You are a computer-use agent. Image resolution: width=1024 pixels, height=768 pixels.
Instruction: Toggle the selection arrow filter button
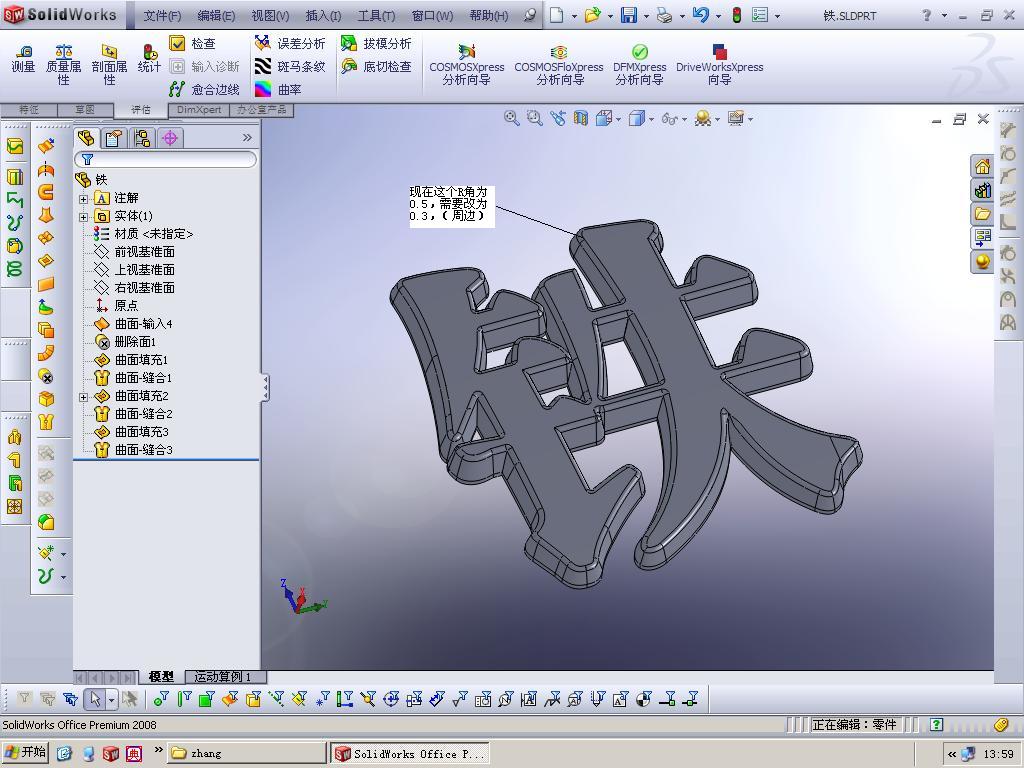(95, 699)
